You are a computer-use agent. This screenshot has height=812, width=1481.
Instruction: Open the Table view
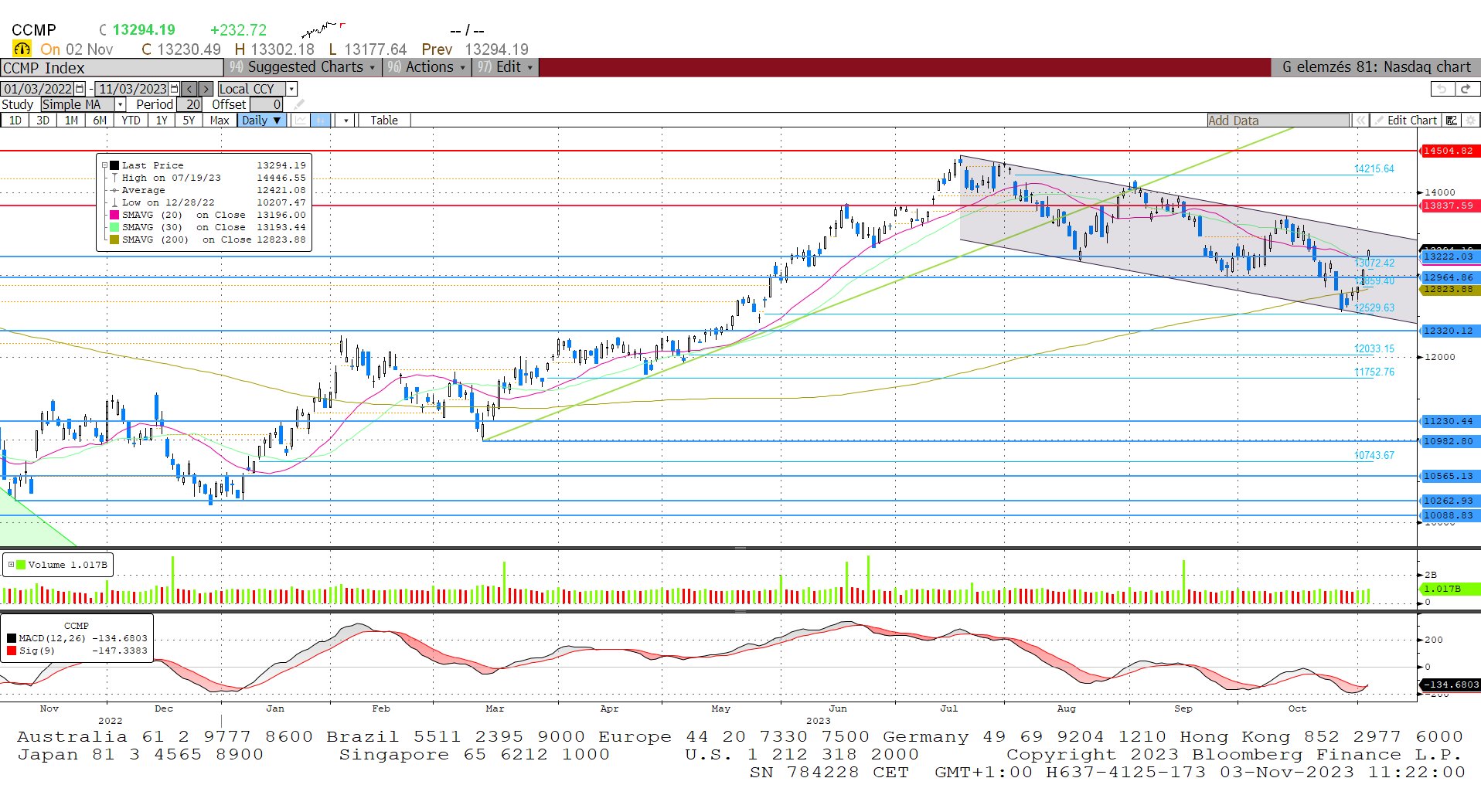(x=384, y=121)
